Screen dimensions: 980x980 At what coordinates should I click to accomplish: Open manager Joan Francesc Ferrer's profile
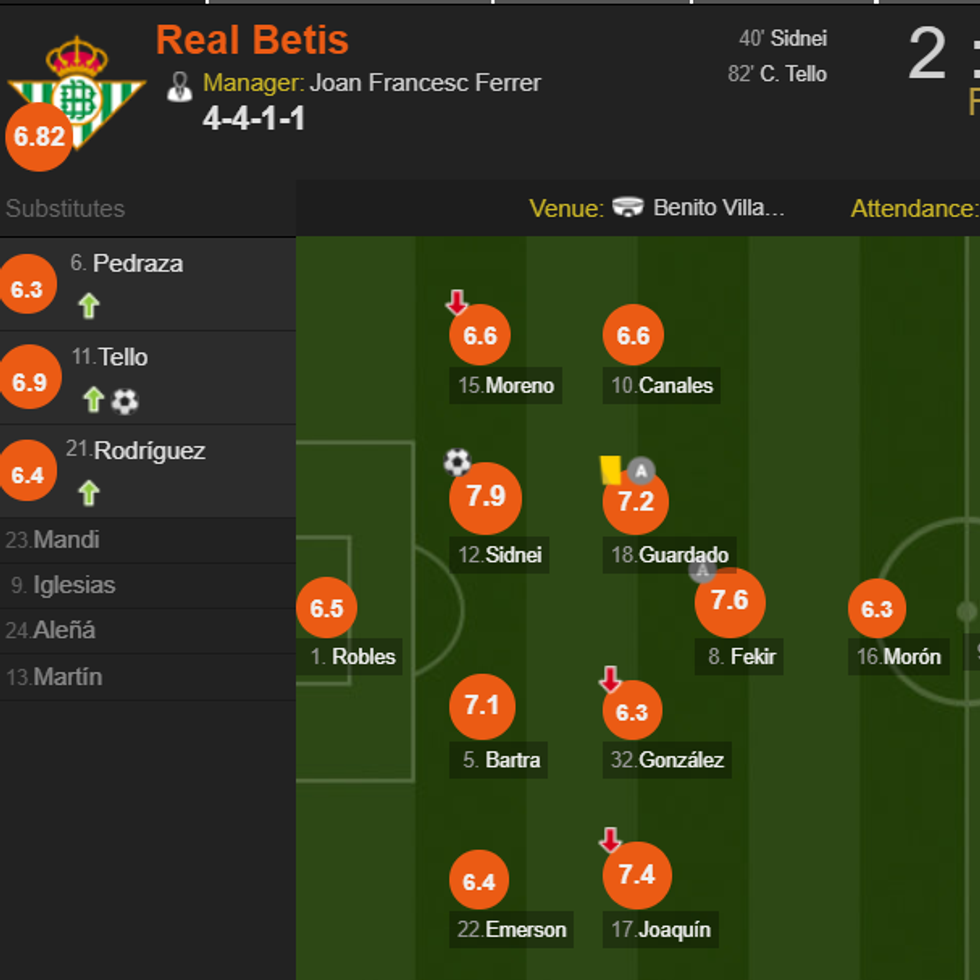click(425, 82)
